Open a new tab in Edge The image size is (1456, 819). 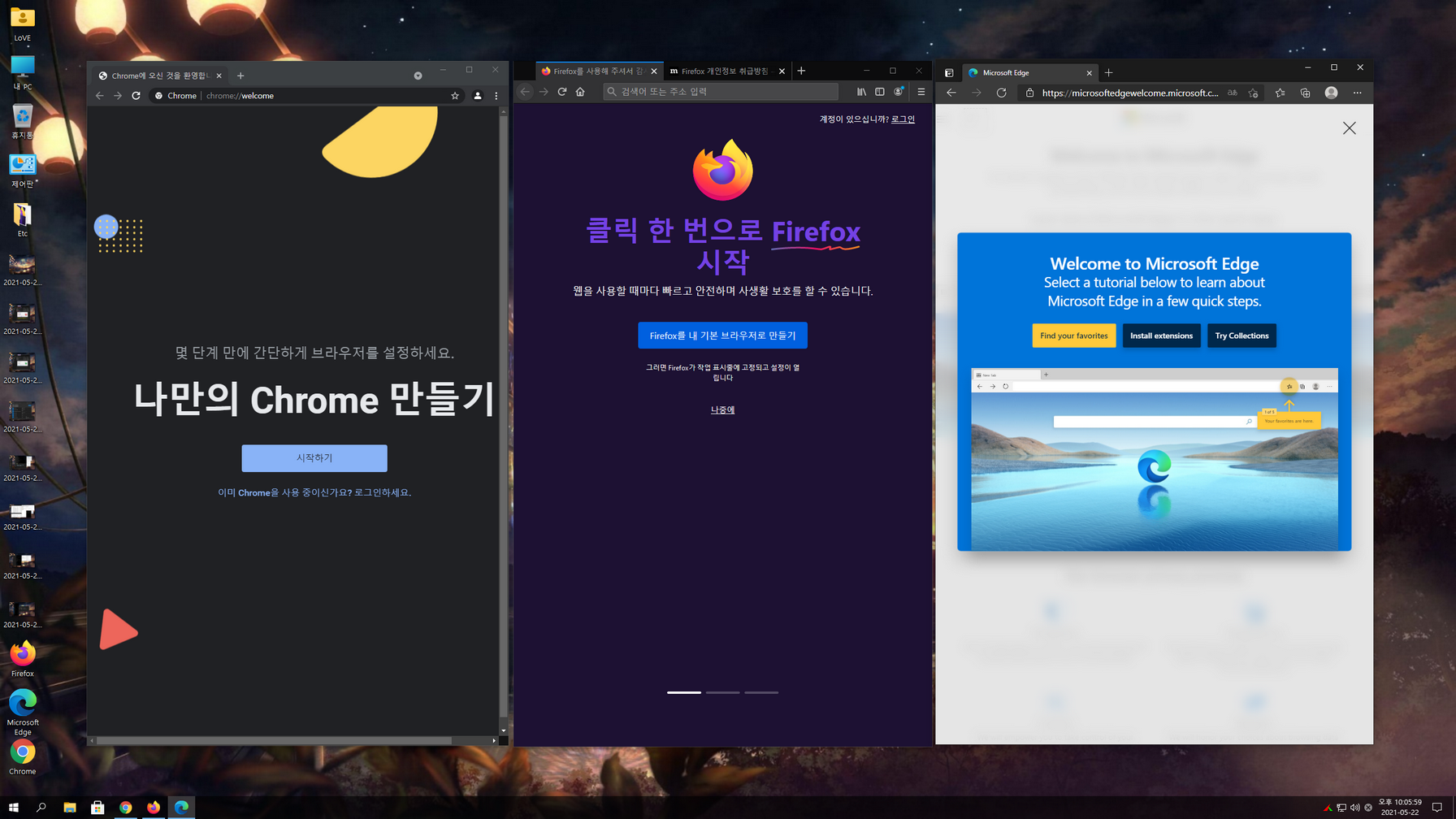click(1109, 73)
